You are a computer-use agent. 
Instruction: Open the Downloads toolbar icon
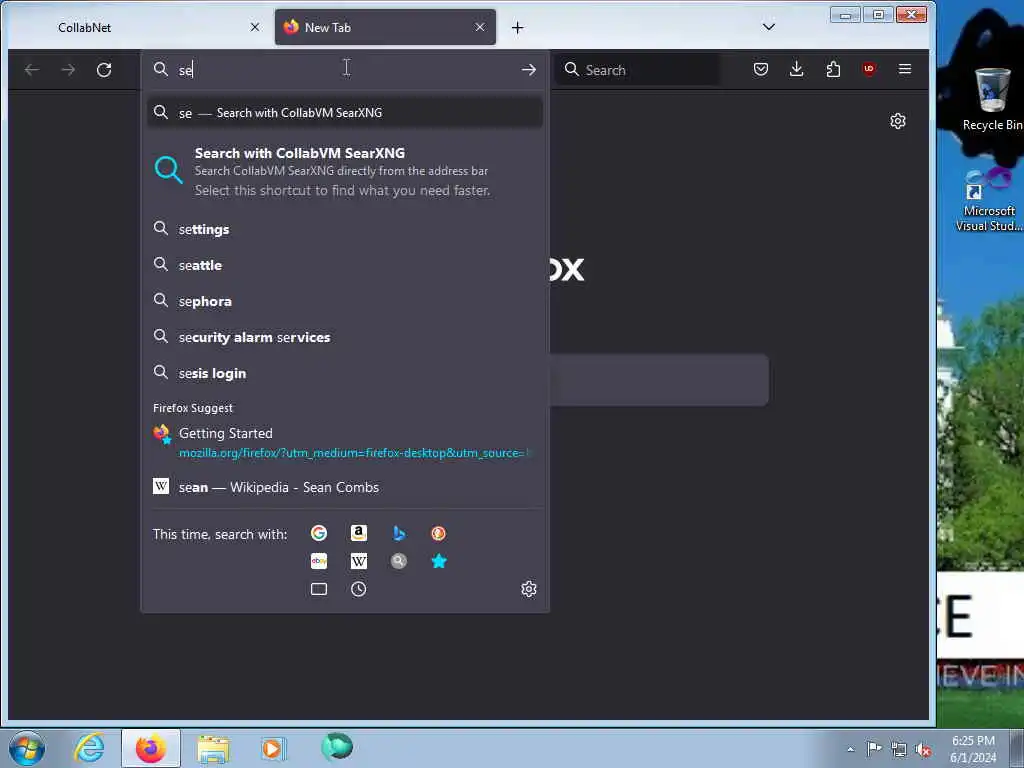(x=797, y=69)
